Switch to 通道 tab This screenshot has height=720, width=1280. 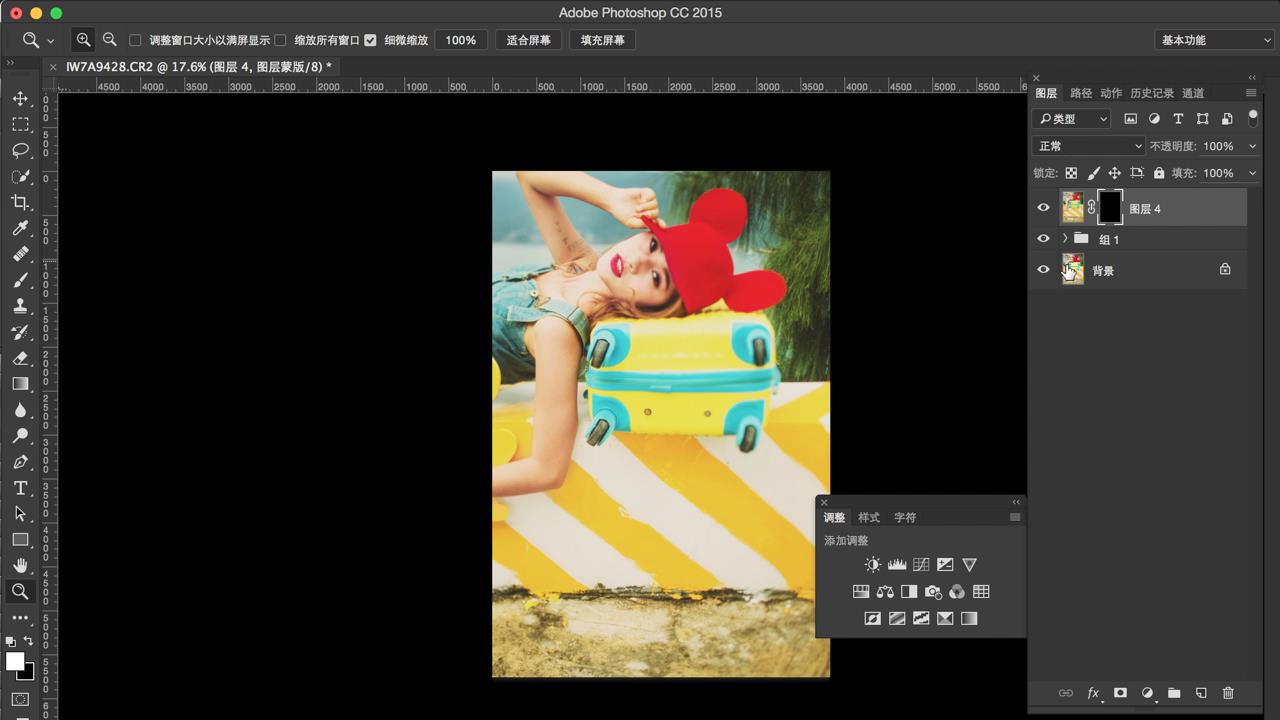coord(1193,93)
